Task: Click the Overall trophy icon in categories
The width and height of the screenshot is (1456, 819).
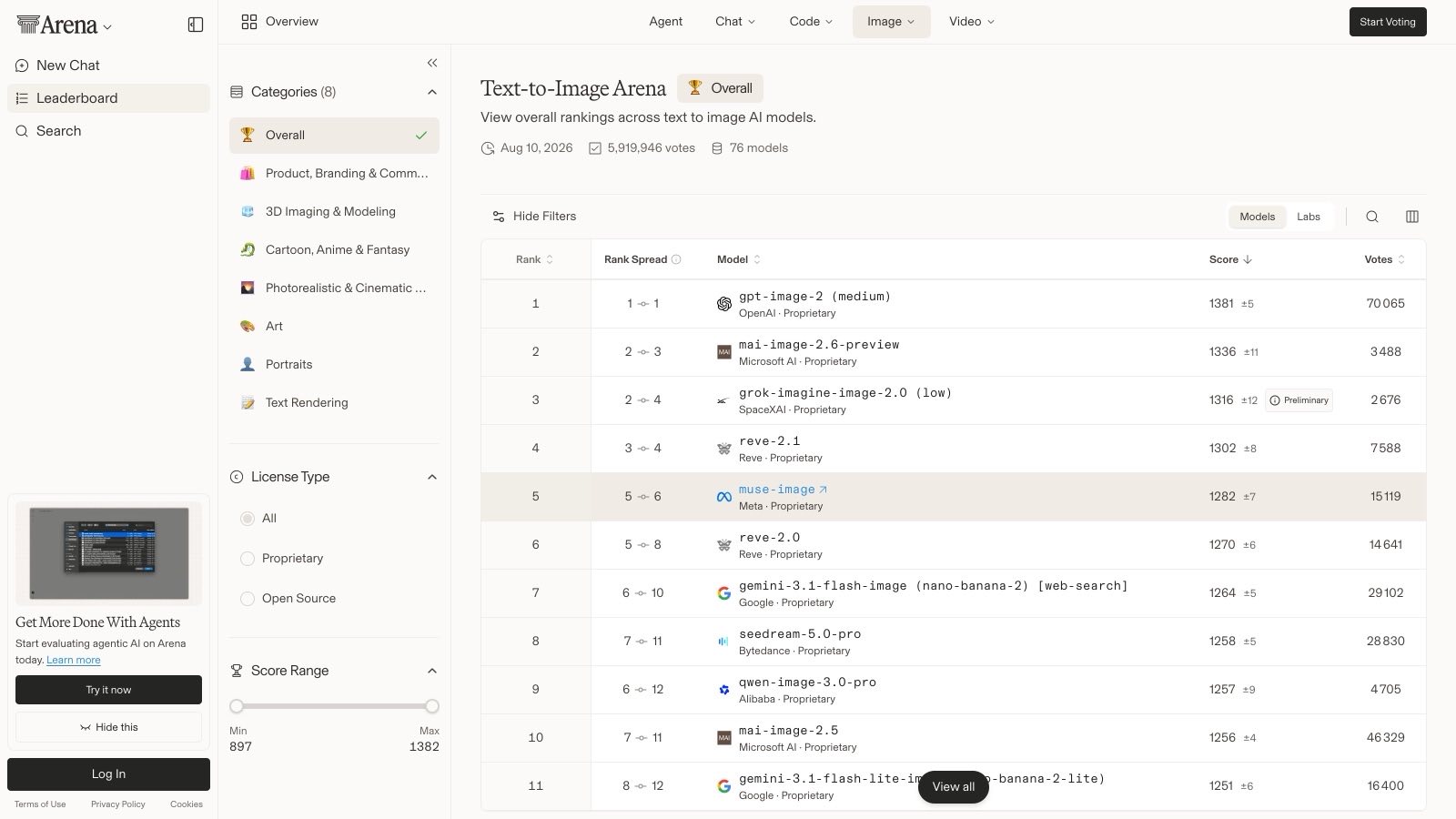Action: (x=248, y=135)
